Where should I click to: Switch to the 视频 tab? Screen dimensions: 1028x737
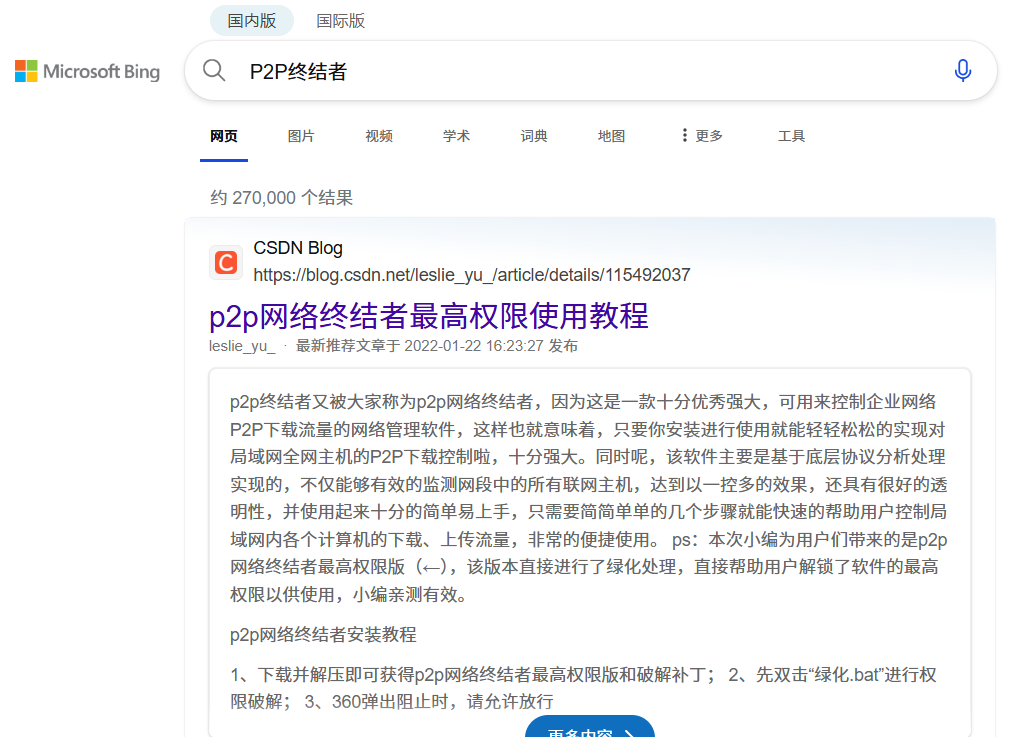[379, 136]
